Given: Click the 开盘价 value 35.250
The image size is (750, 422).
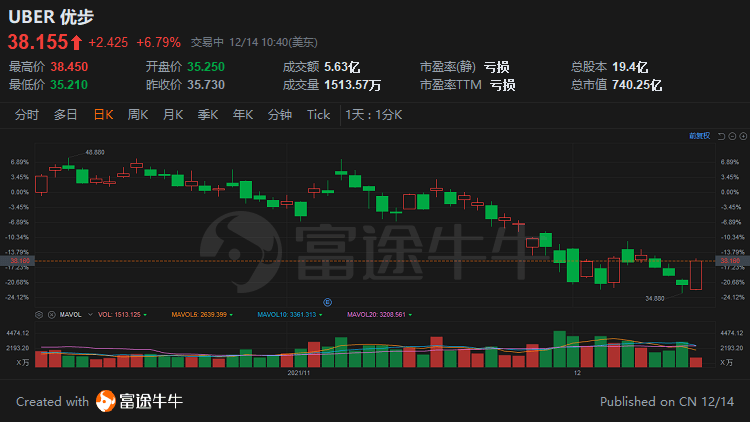Looking at the screenshot, I should point(206,67).
